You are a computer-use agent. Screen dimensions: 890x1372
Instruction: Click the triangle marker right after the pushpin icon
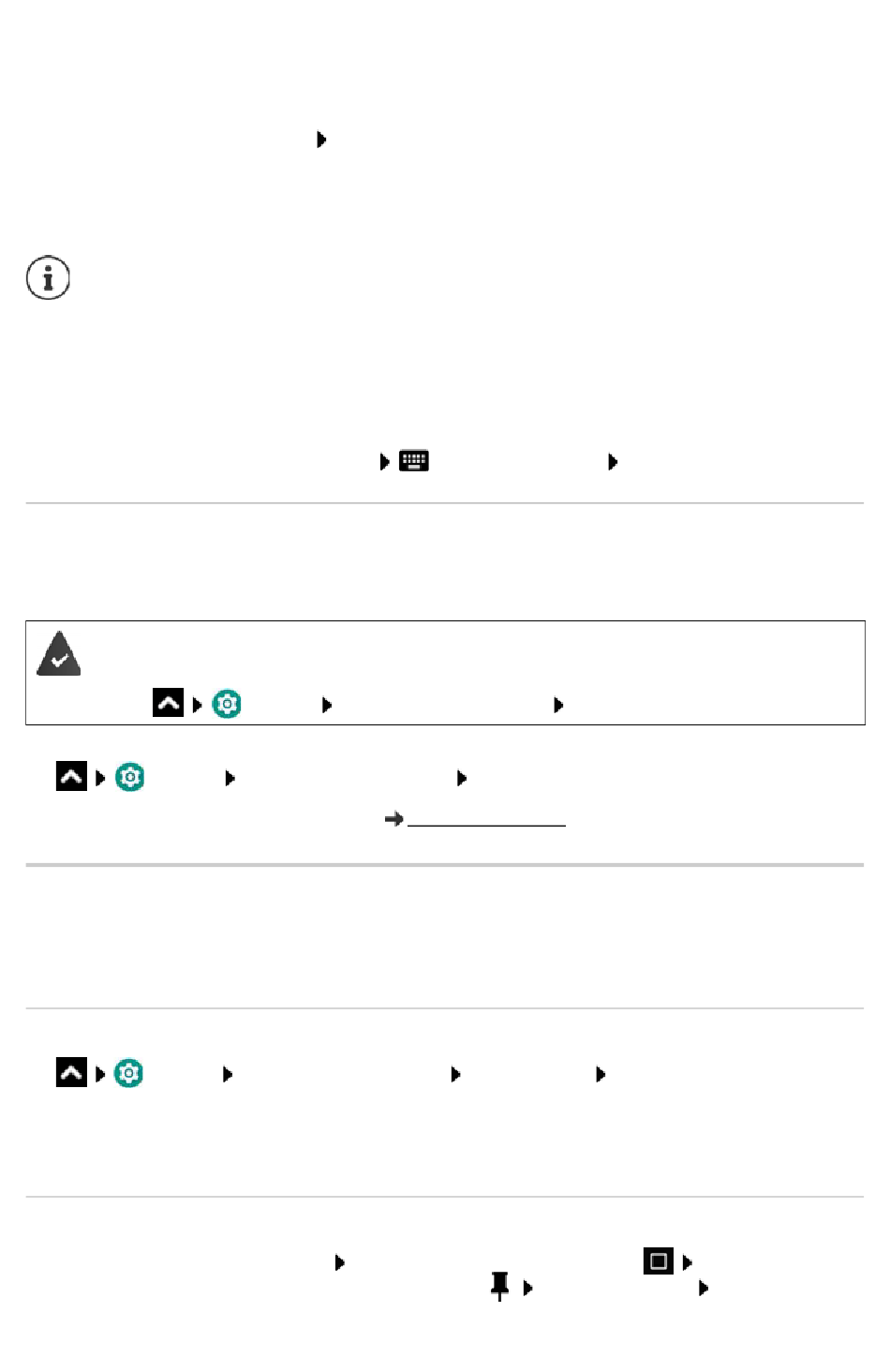point(528,1289)
